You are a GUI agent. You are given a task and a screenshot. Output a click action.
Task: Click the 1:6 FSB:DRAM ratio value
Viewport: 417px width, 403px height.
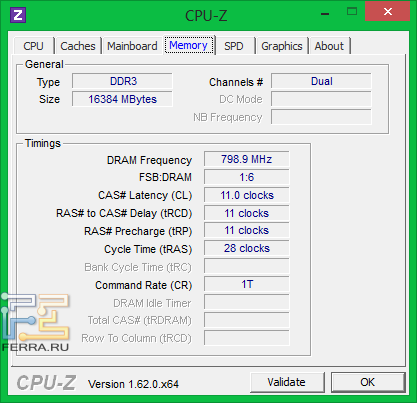coord(247,177)
